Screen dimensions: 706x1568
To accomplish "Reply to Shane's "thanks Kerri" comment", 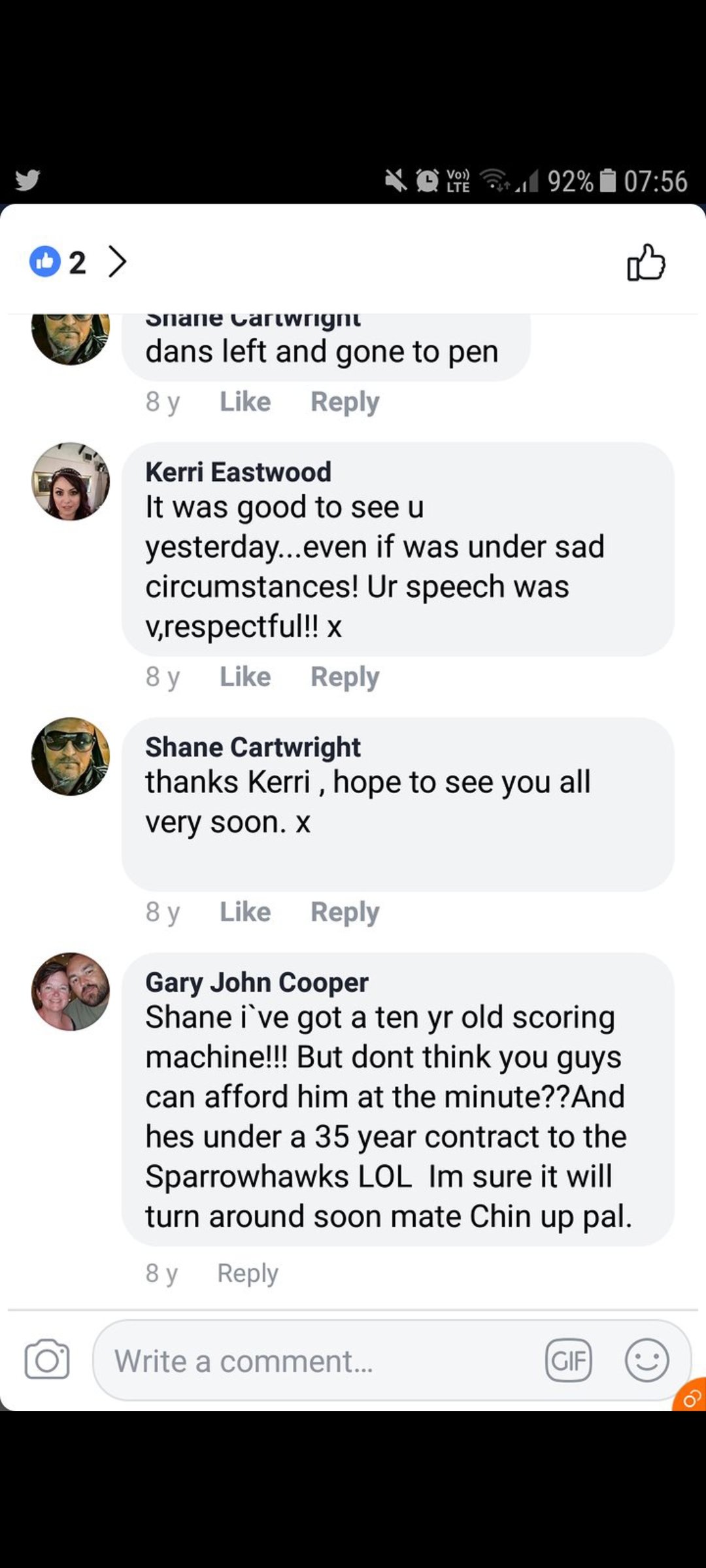I will click(345, 912).
